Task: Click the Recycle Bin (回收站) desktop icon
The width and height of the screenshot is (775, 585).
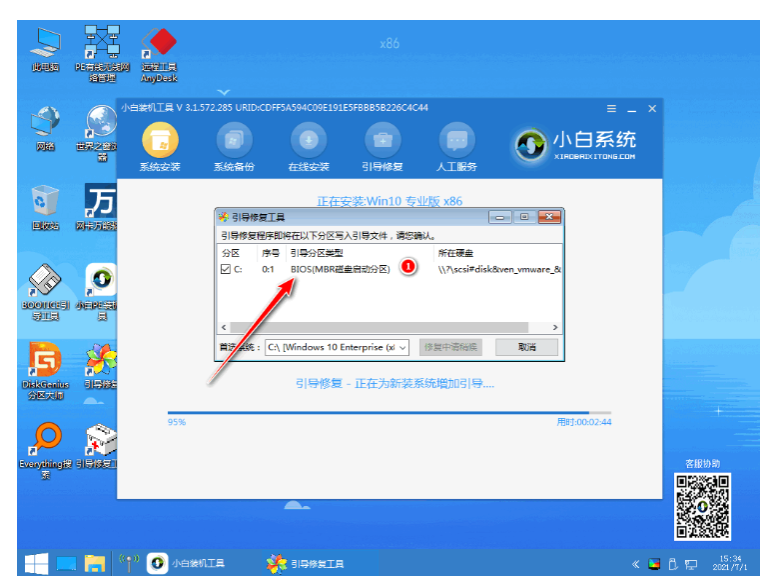Action: pos(45,205)
